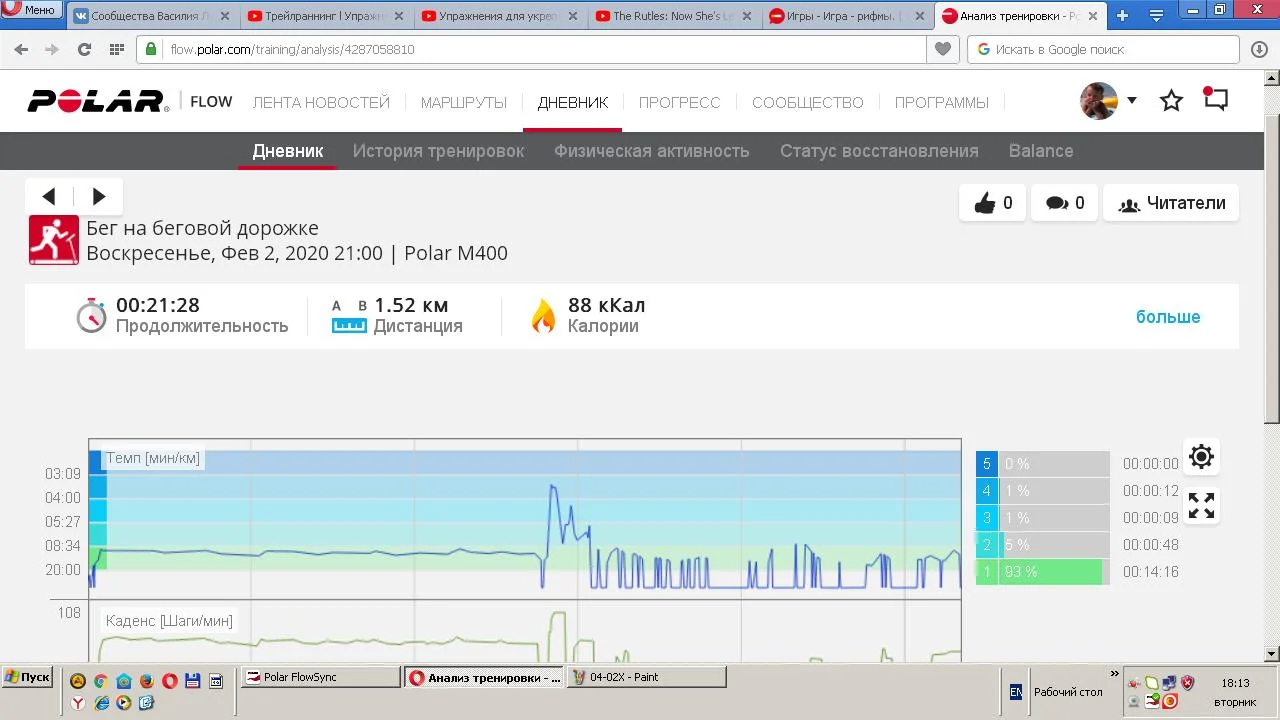Open the ПРОГРЕСС menu item
This screenshot has width=1280, height=720.
[679, 102]
